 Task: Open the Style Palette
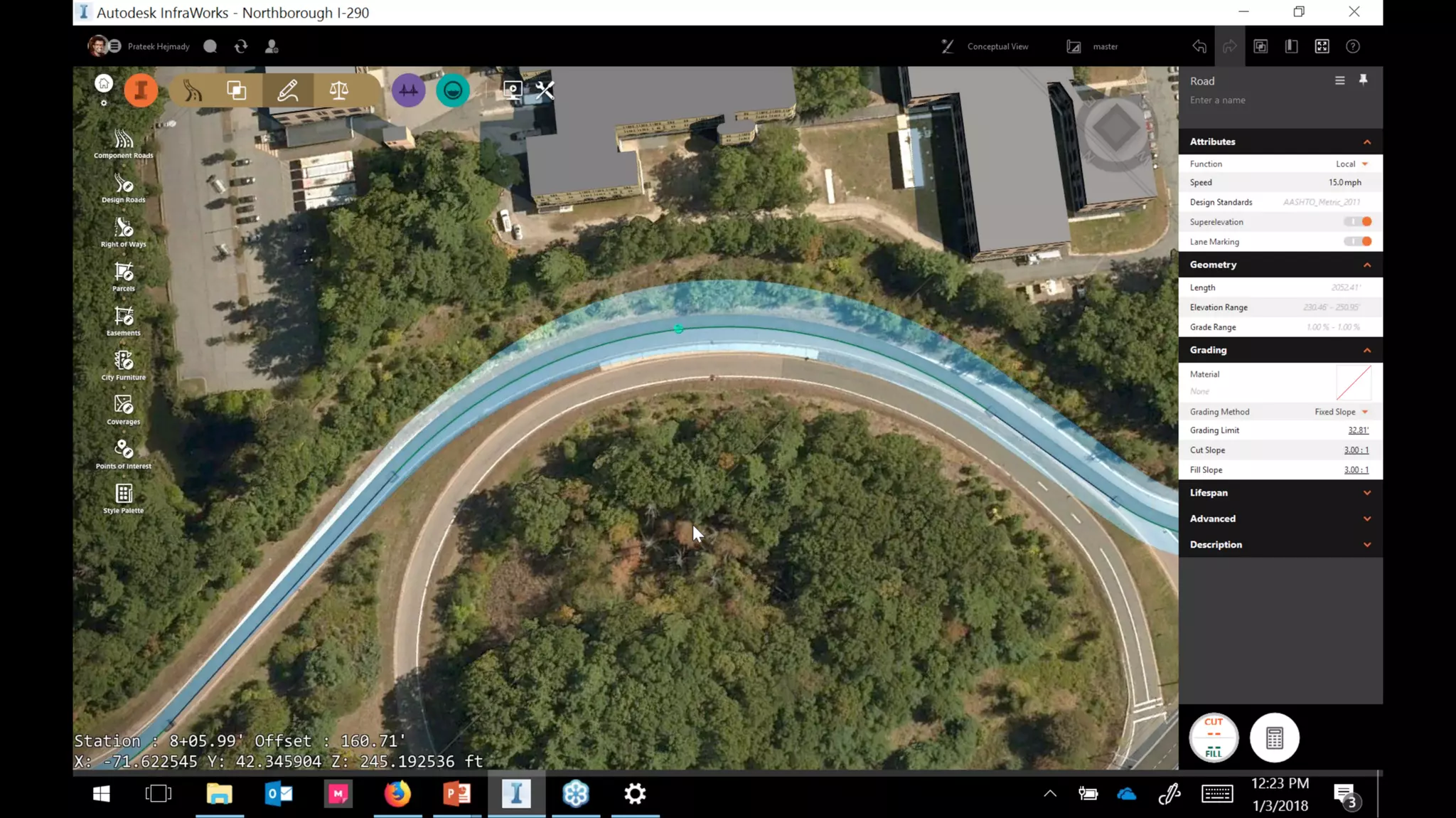tap(124, 499)
